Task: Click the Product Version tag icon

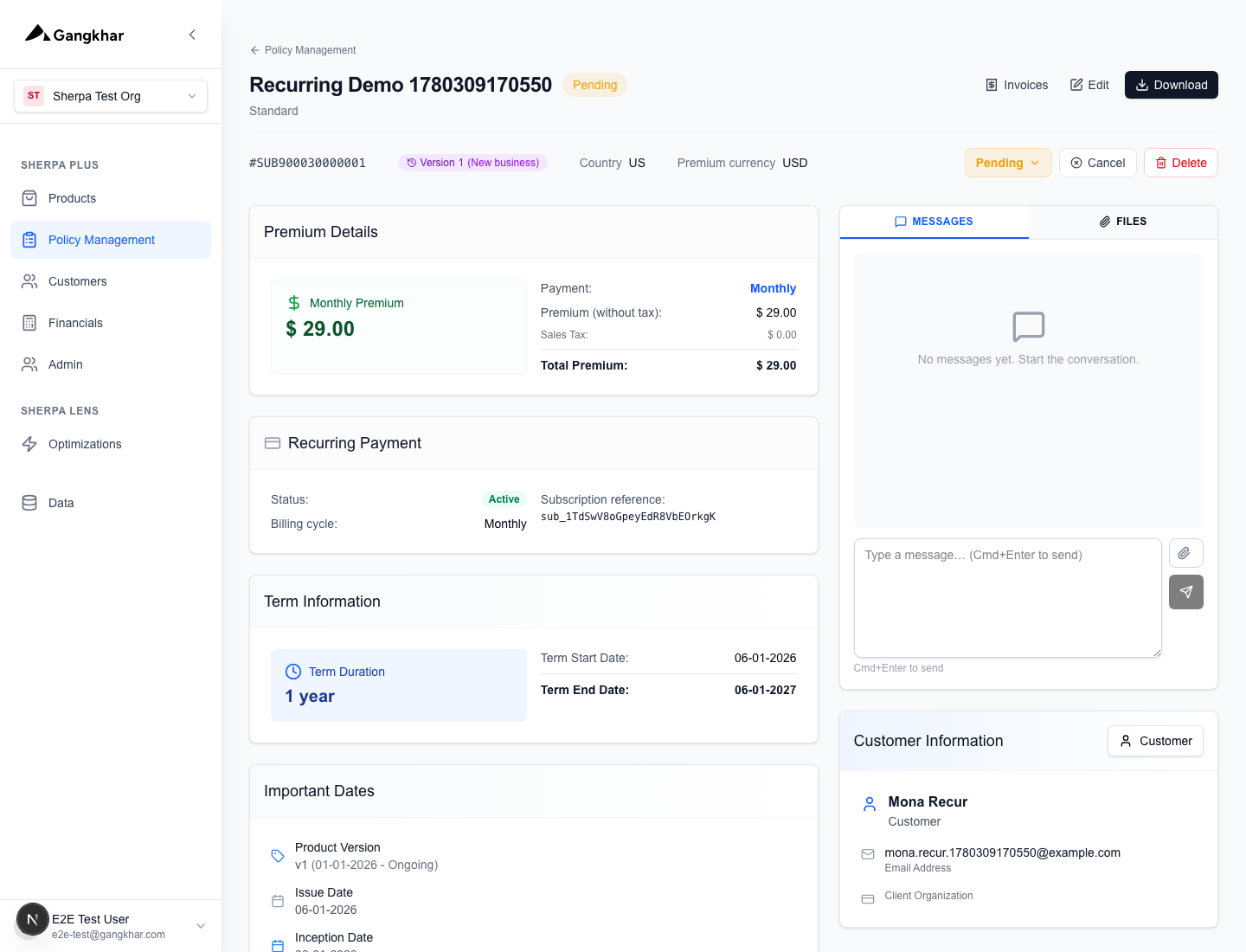Action: 278,856
